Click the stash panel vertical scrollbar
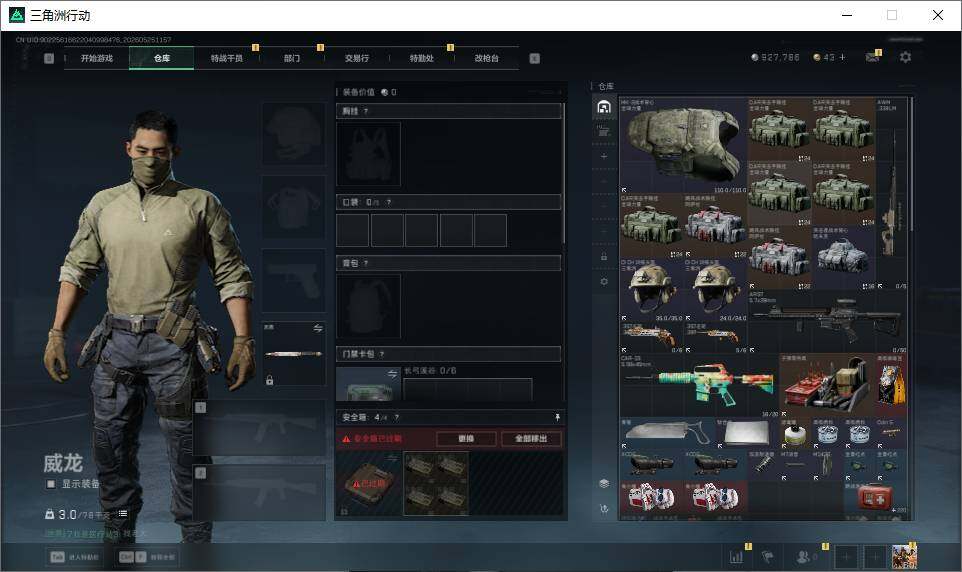 (x=911, y=164)
